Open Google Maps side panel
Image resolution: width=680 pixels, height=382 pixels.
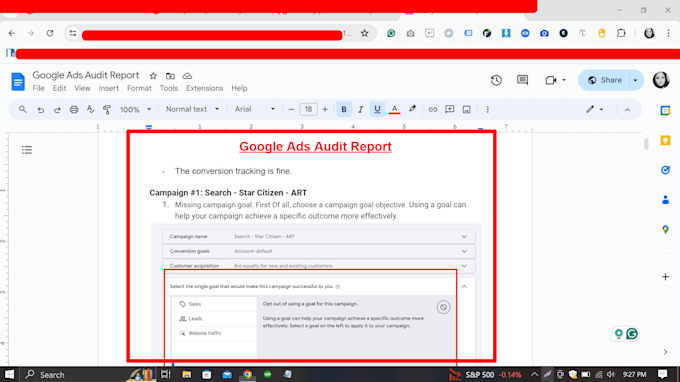point(665,230)
